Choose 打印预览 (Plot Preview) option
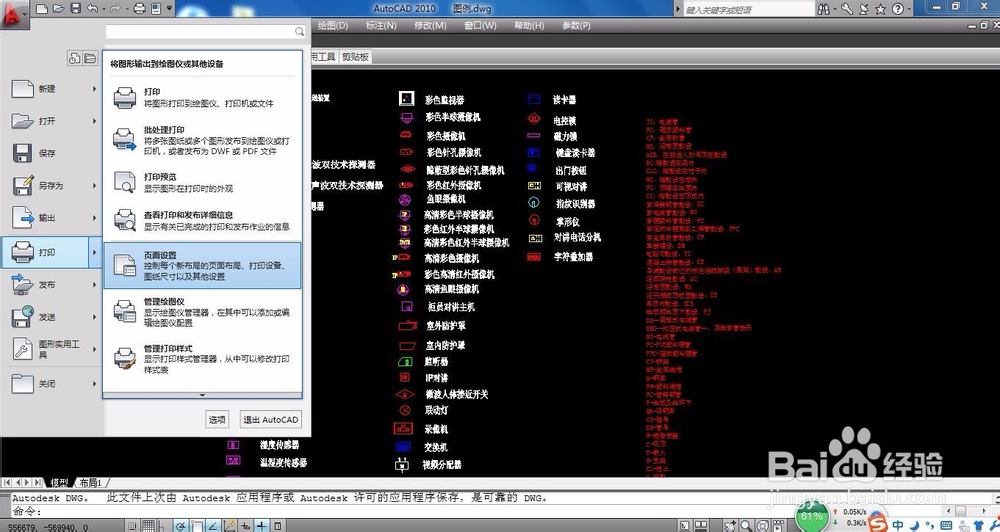1000x532 pixels. [x=203, y=182]
